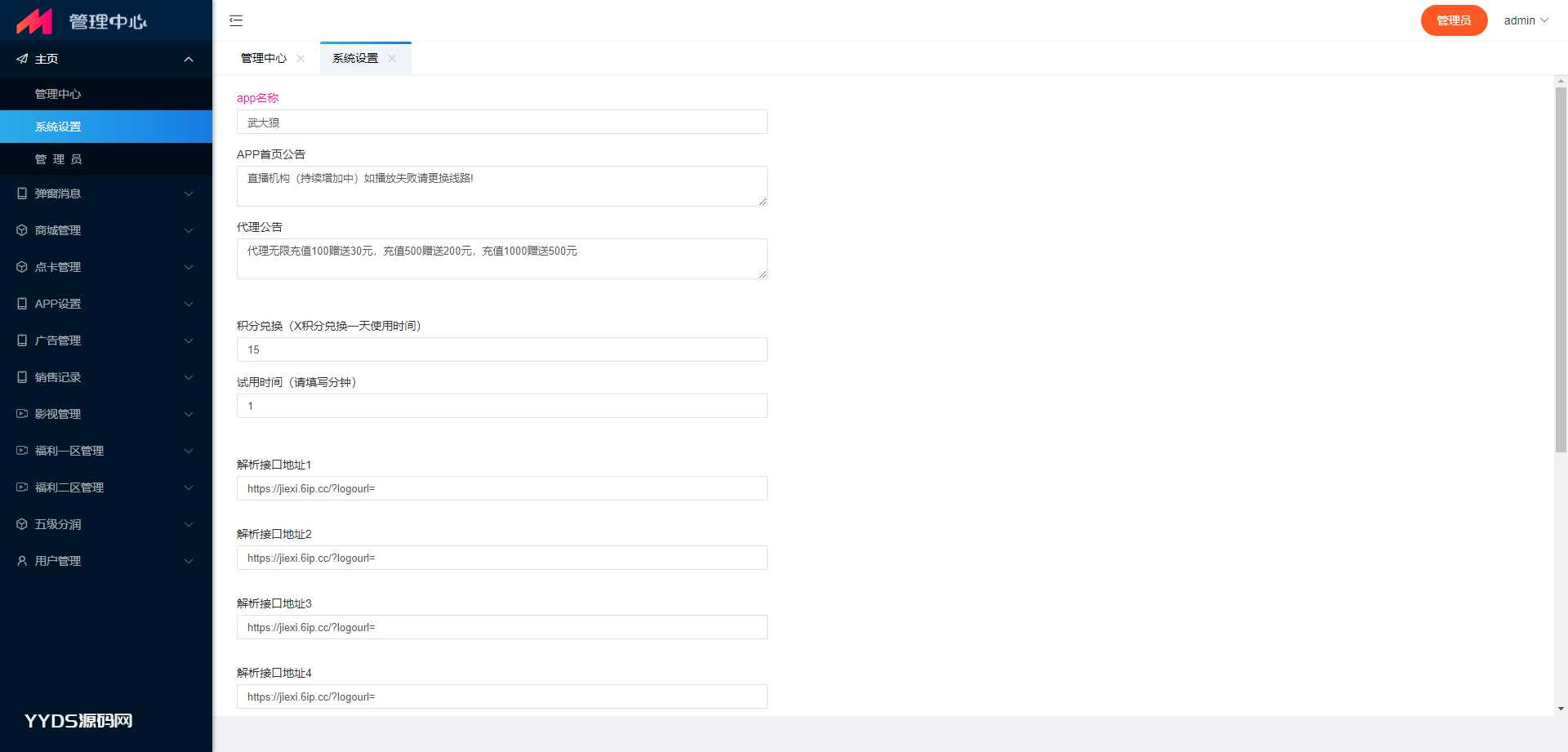This screenshot has height=752, width=1568.
Task: Click the 弹窗消息 phone icon
Action: [x=22, y=194]
